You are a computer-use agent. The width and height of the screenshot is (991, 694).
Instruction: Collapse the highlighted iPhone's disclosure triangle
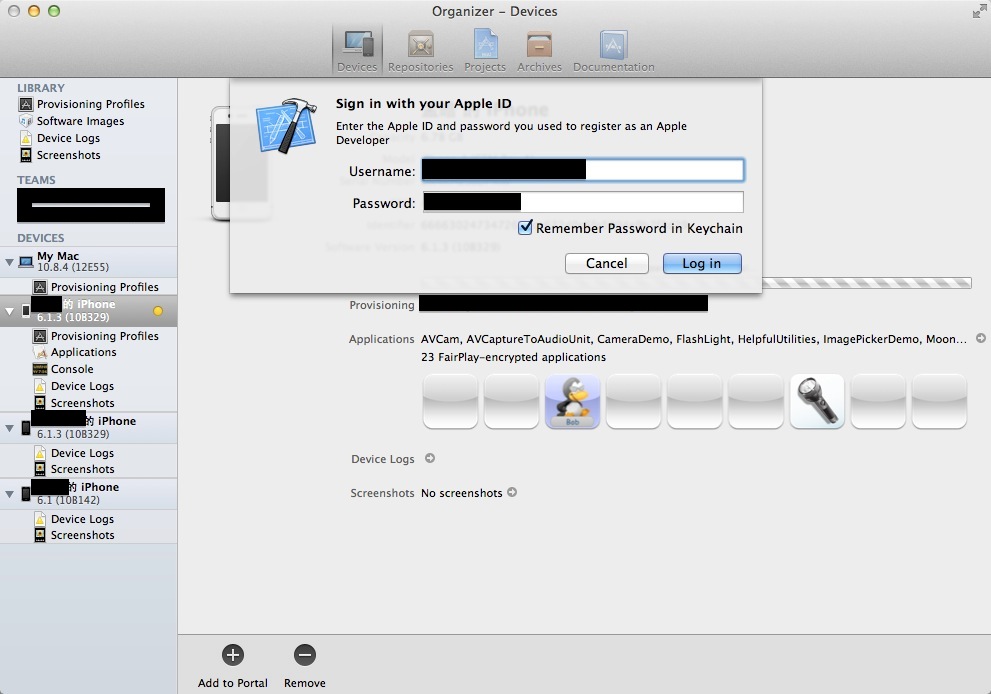[9, 311]
